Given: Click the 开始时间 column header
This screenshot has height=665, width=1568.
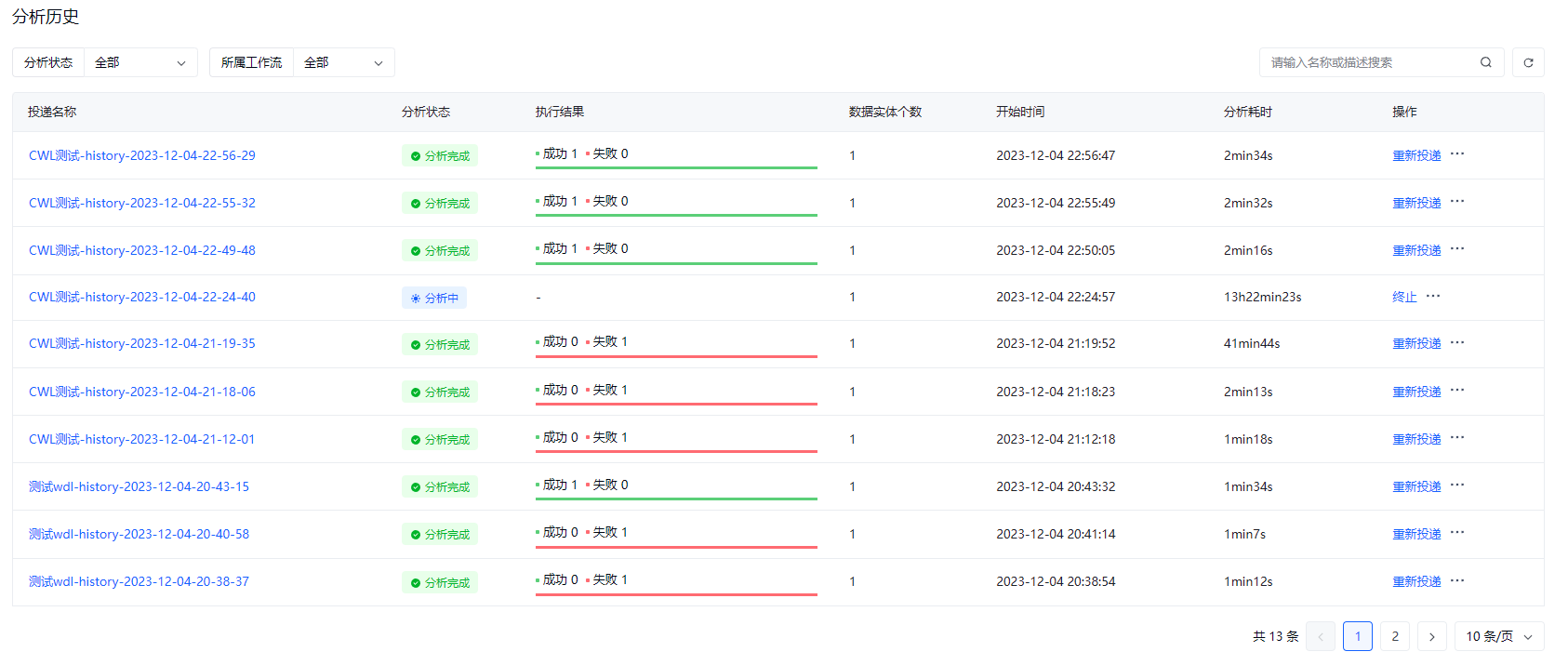Looking at the screenshot, I should [x=1020, y=112].
